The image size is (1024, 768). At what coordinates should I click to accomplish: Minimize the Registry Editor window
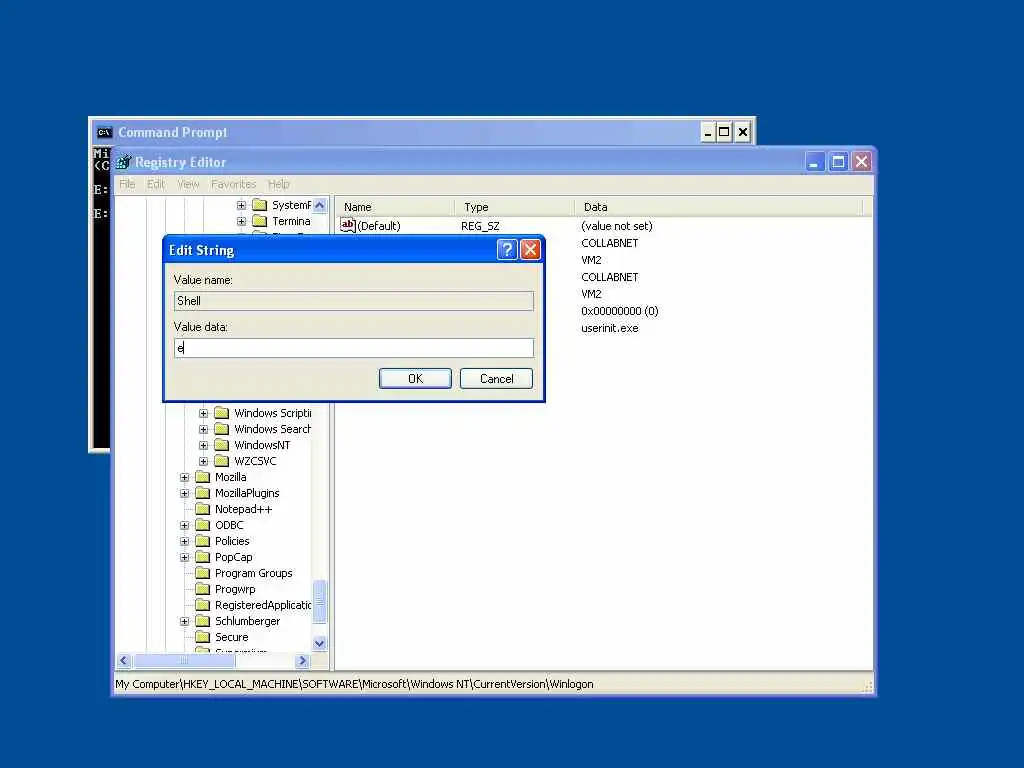point(814,161)
